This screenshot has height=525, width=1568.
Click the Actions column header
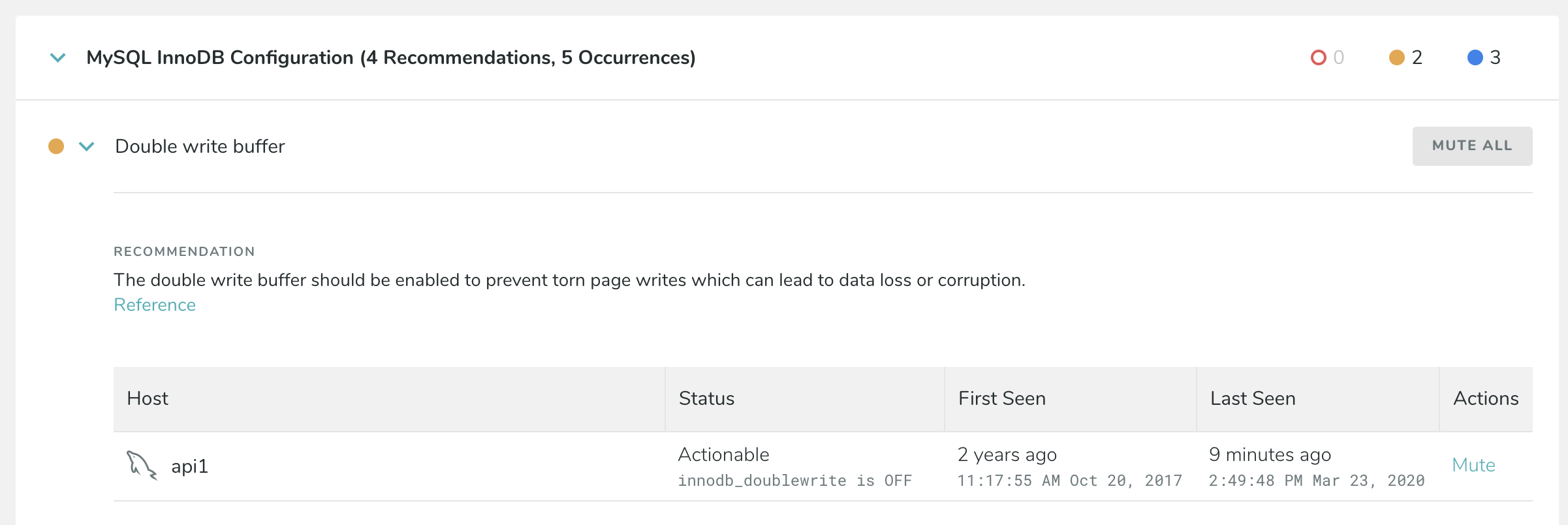click(x=1485, y=398)
